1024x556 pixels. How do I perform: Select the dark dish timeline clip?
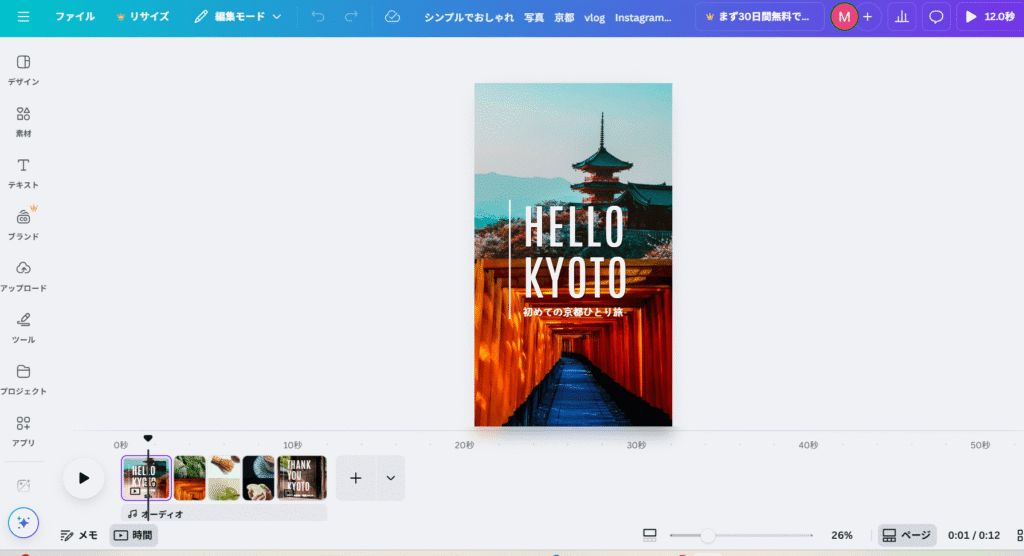[259, 478]
